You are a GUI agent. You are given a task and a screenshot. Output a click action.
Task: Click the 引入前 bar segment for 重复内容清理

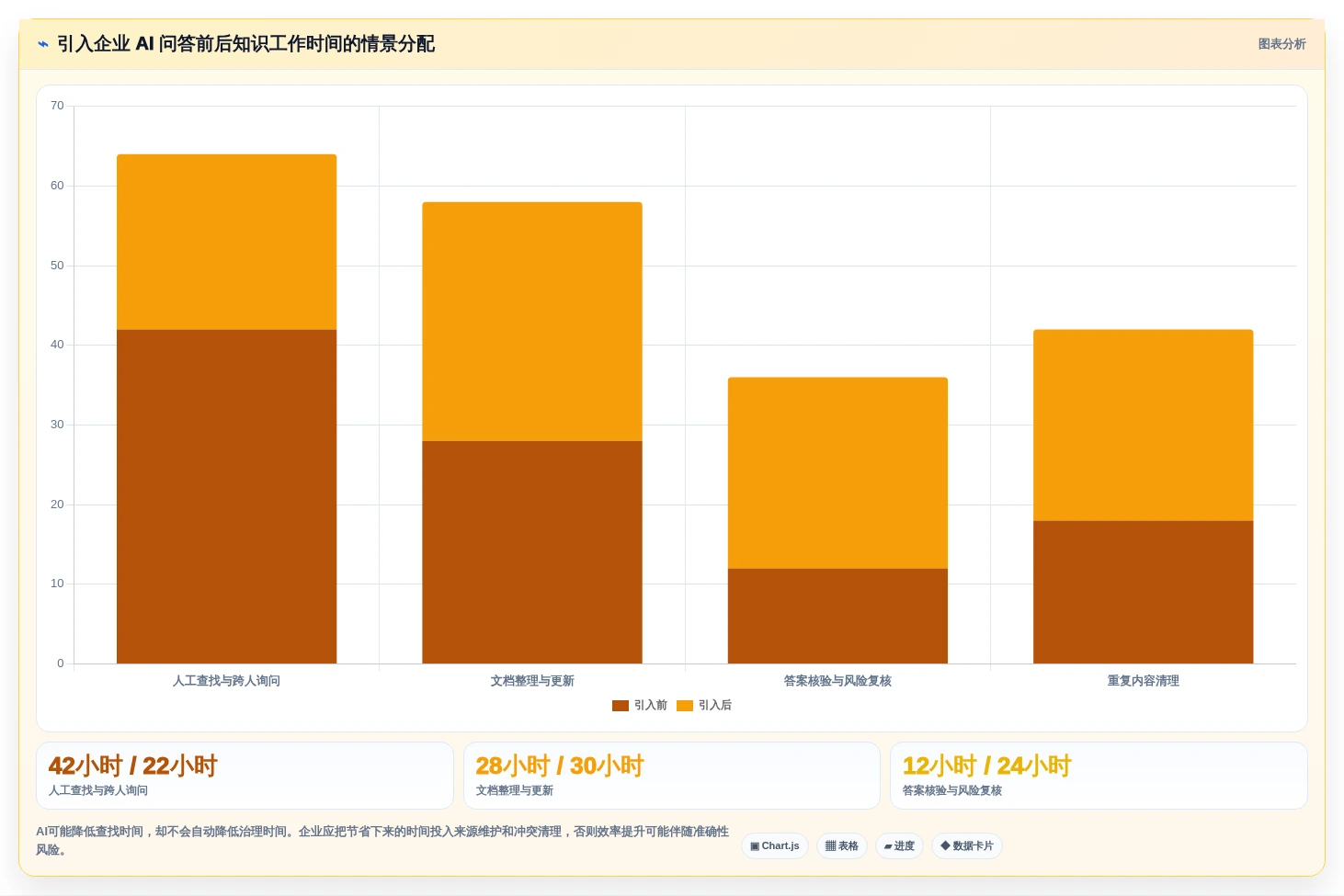pyautogui.click(x=1144, y=592)
